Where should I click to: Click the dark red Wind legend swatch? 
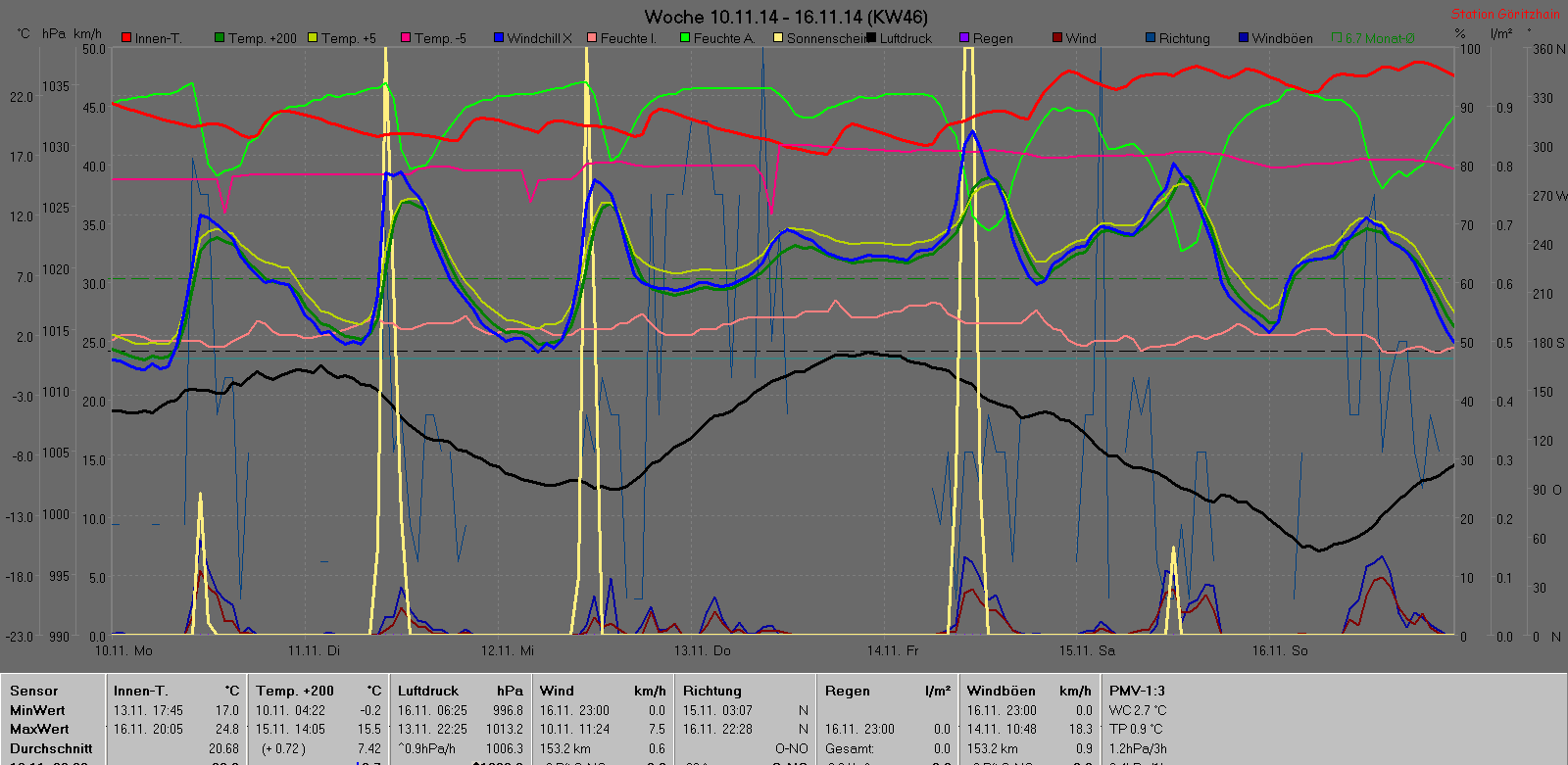coord(1057,38)
